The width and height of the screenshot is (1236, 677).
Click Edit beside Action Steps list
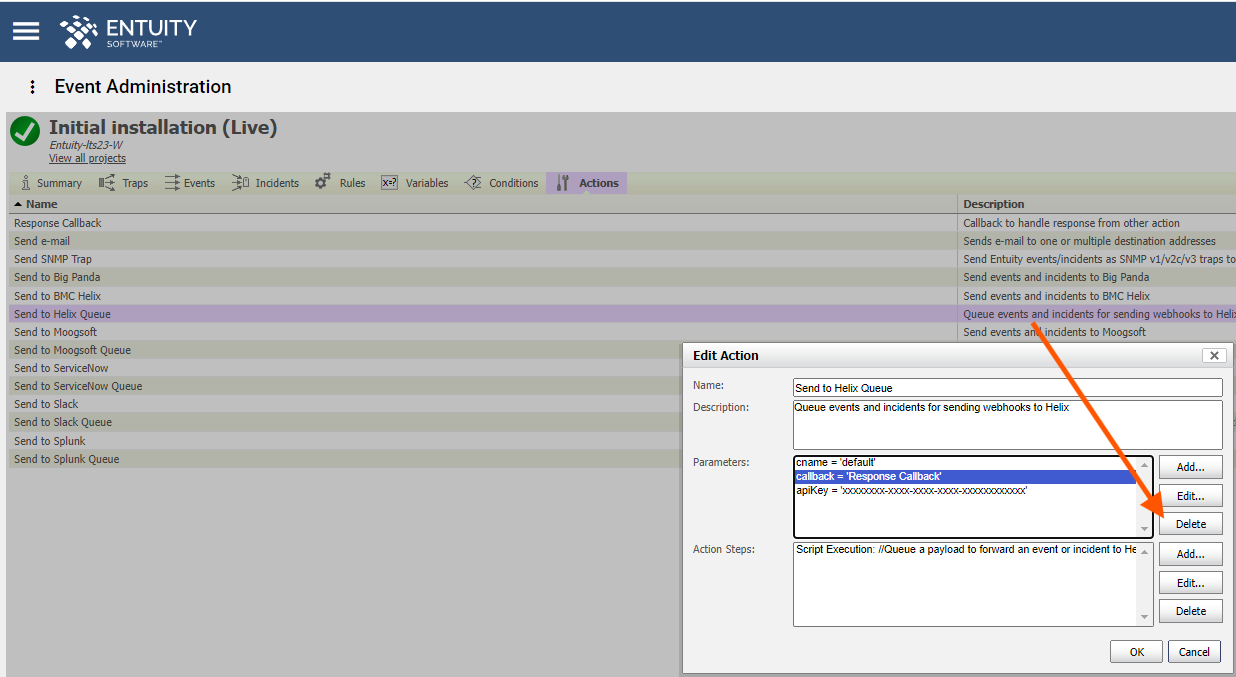click(1191, 583)
